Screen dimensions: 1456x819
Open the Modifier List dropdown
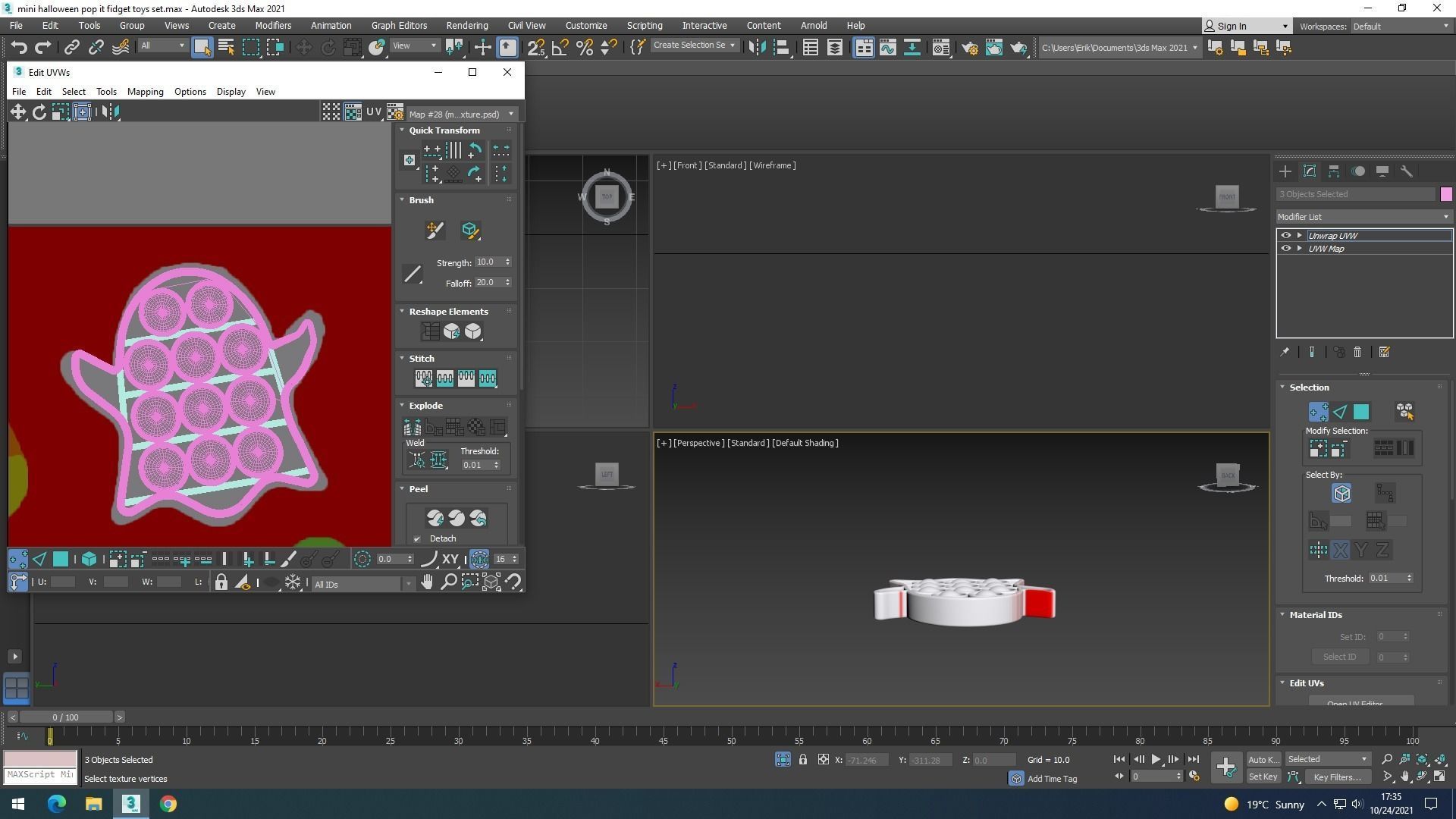click(x=1363, y=217)
